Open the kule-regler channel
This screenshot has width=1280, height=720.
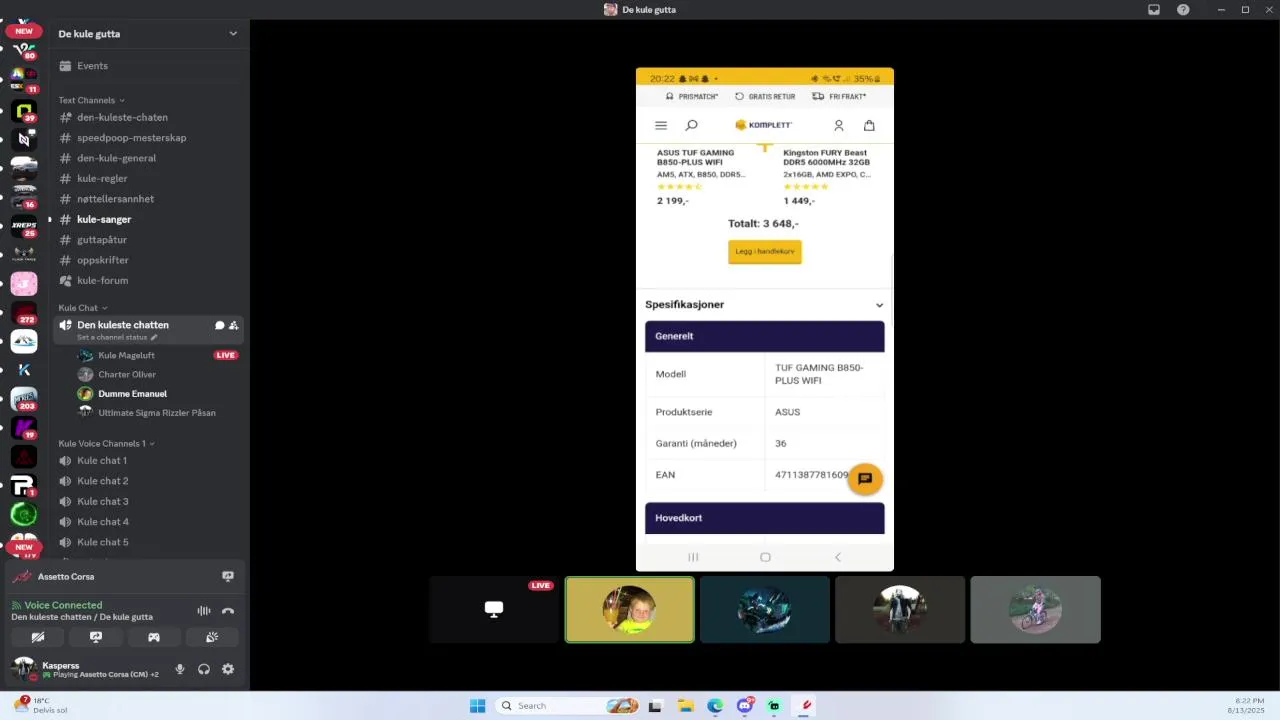[x=148, y=179]
